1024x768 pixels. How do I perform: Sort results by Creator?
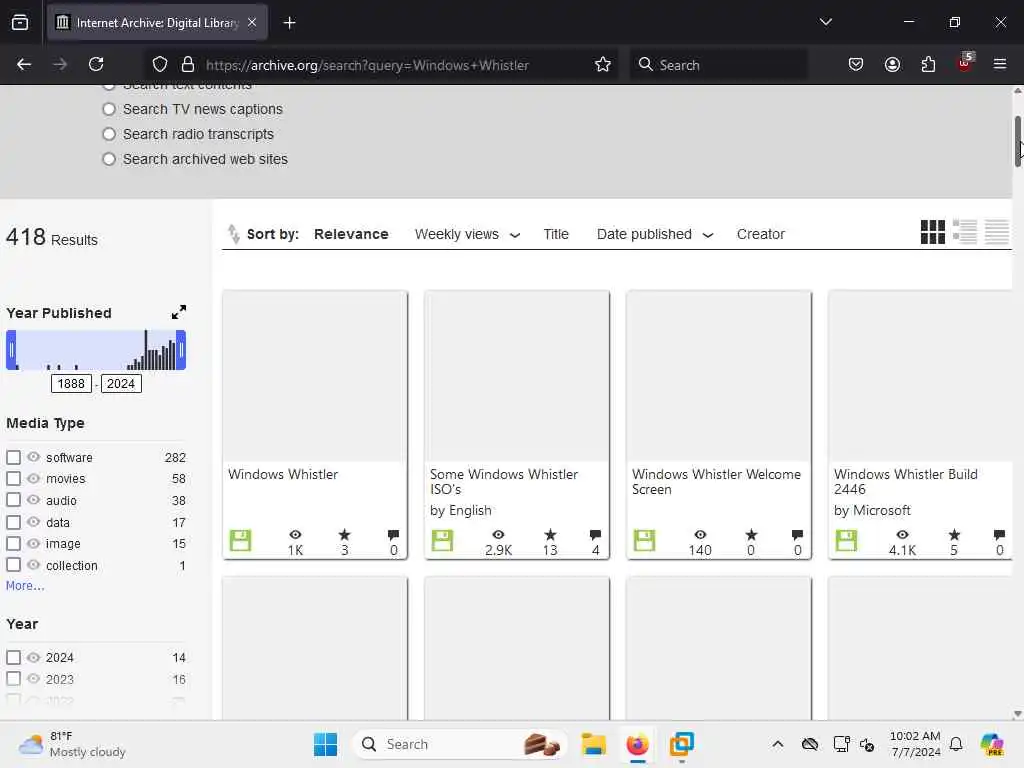pos(761,234)
